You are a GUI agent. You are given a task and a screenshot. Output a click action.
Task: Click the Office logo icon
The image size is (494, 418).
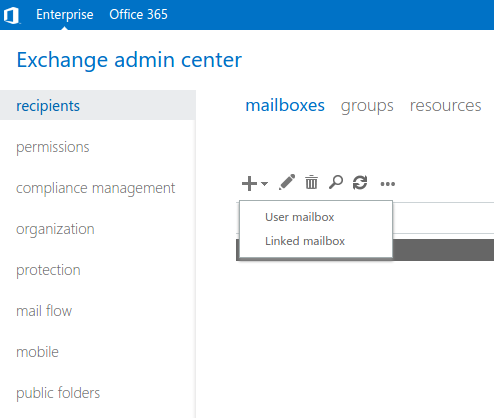click(x=12, y=15)
